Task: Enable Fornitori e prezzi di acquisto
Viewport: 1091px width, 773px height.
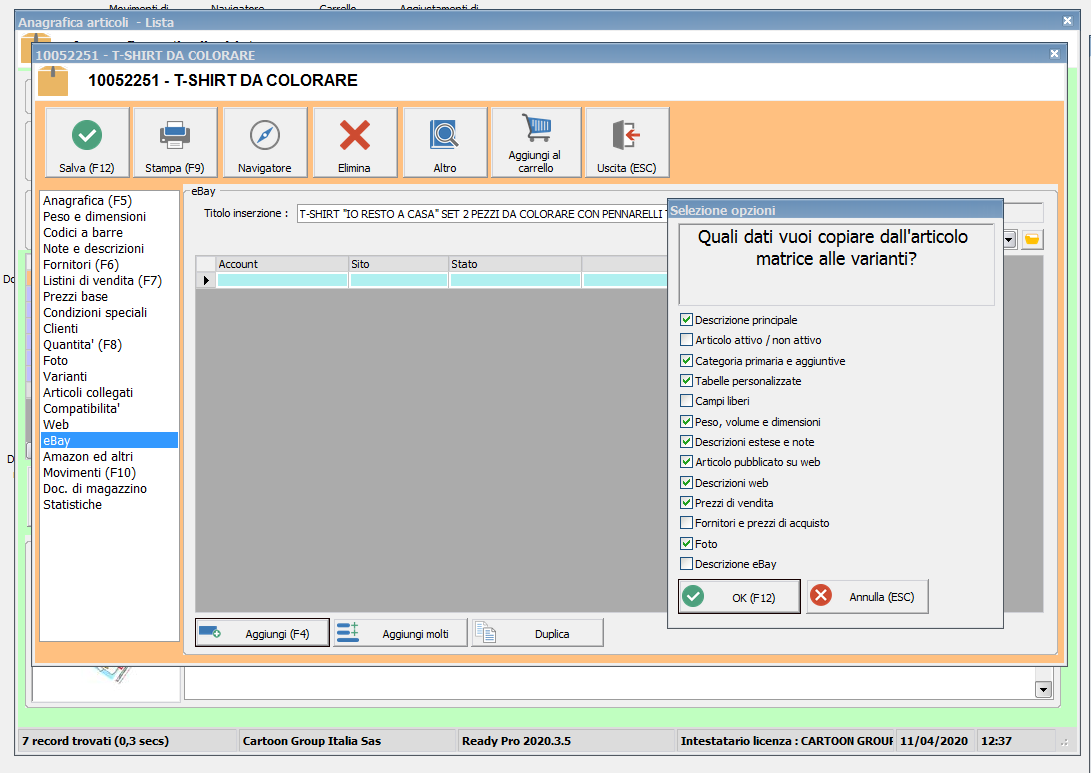Action: coord(686,523)
